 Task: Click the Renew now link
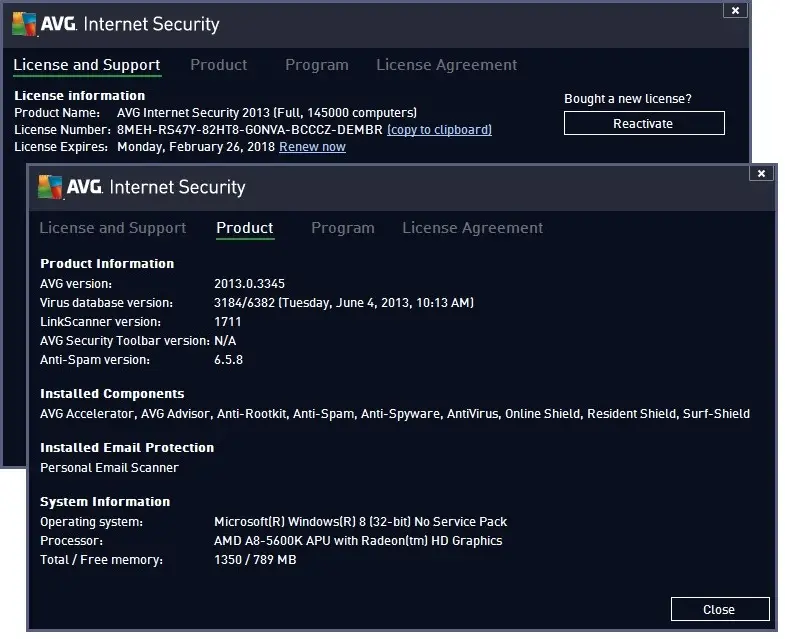(x=312, y=147)
